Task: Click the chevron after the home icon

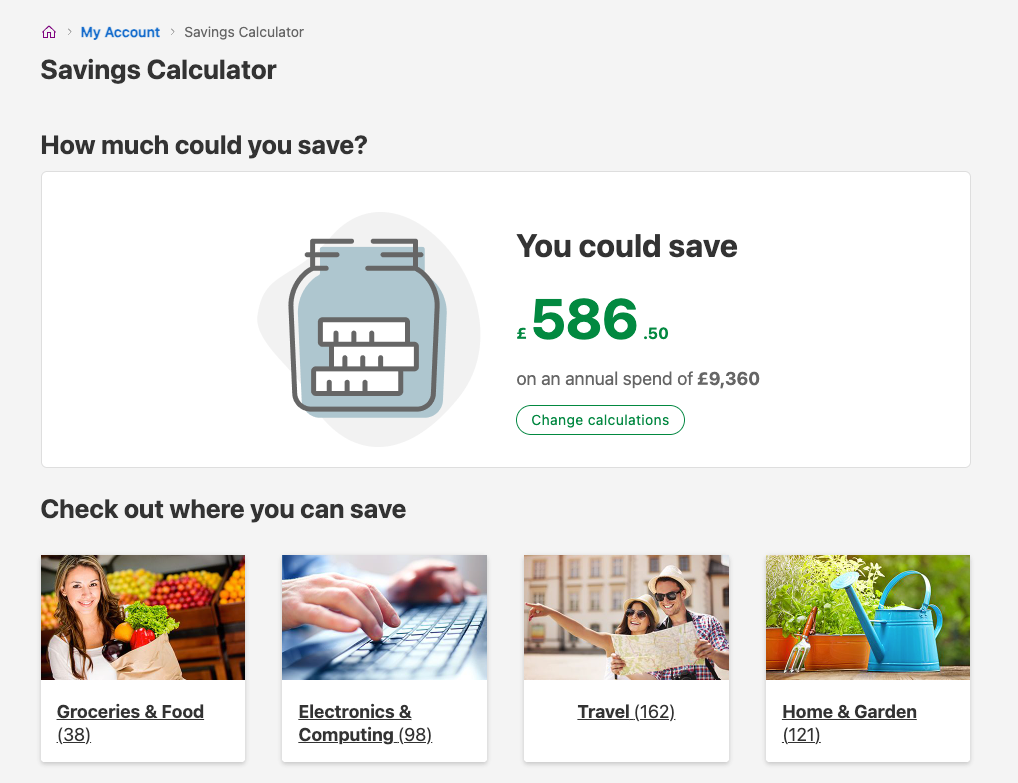Action: click(69, 32)
